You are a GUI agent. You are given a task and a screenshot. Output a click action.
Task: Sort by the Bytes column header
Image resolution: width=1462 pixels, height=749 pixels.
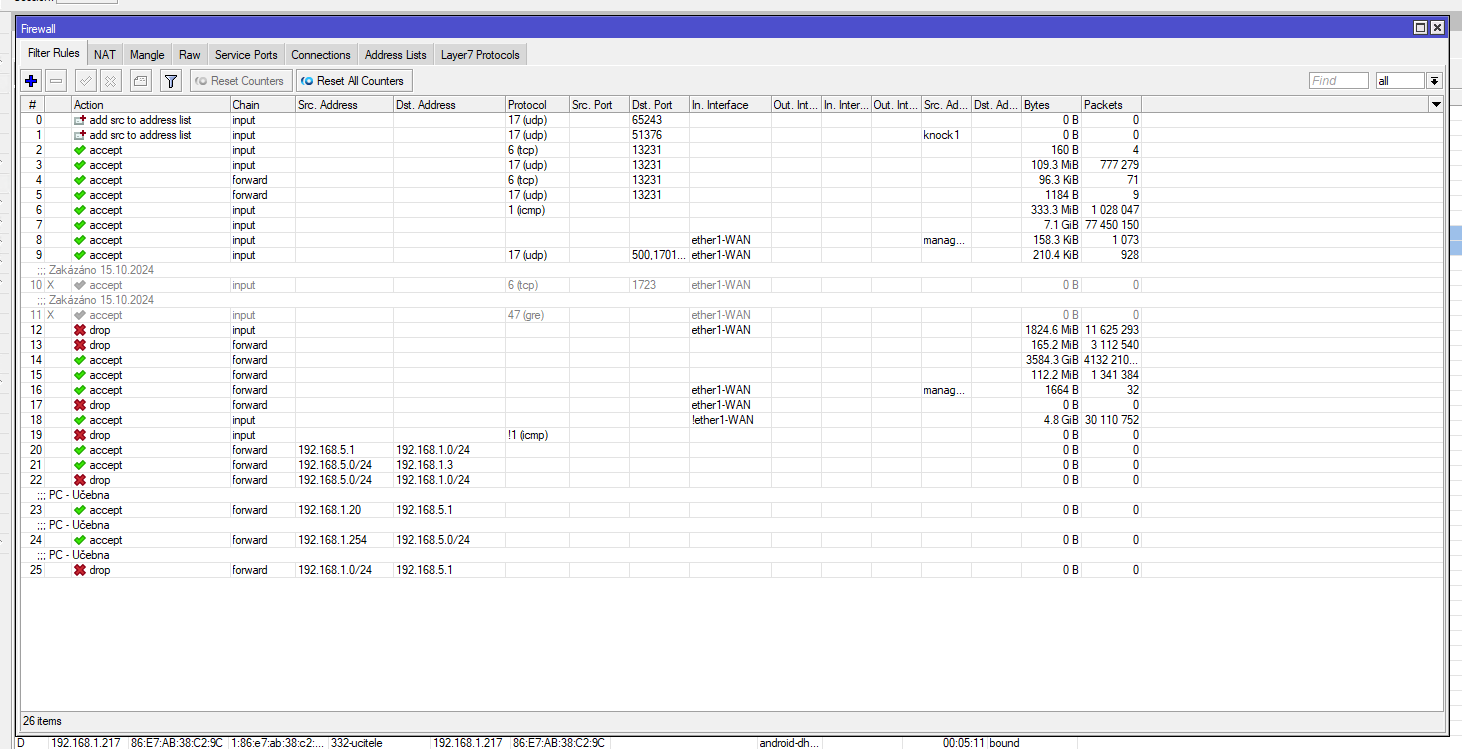coord(1050,105)
